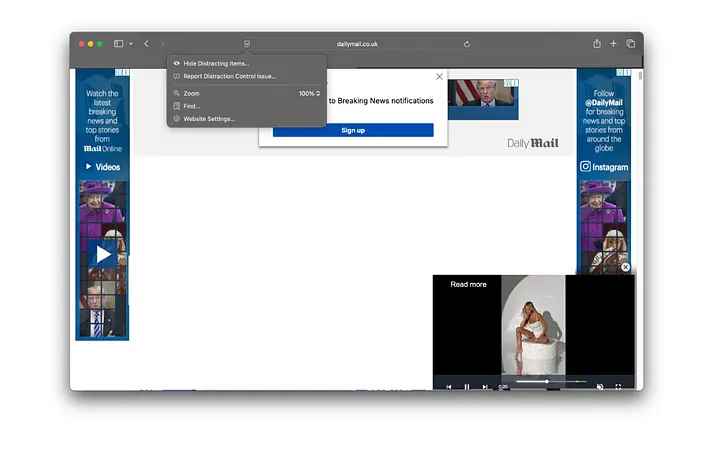Viewport: 720px width, 454px height.
Task: Click the Read more link on video
Action: [x=468, y=285]
